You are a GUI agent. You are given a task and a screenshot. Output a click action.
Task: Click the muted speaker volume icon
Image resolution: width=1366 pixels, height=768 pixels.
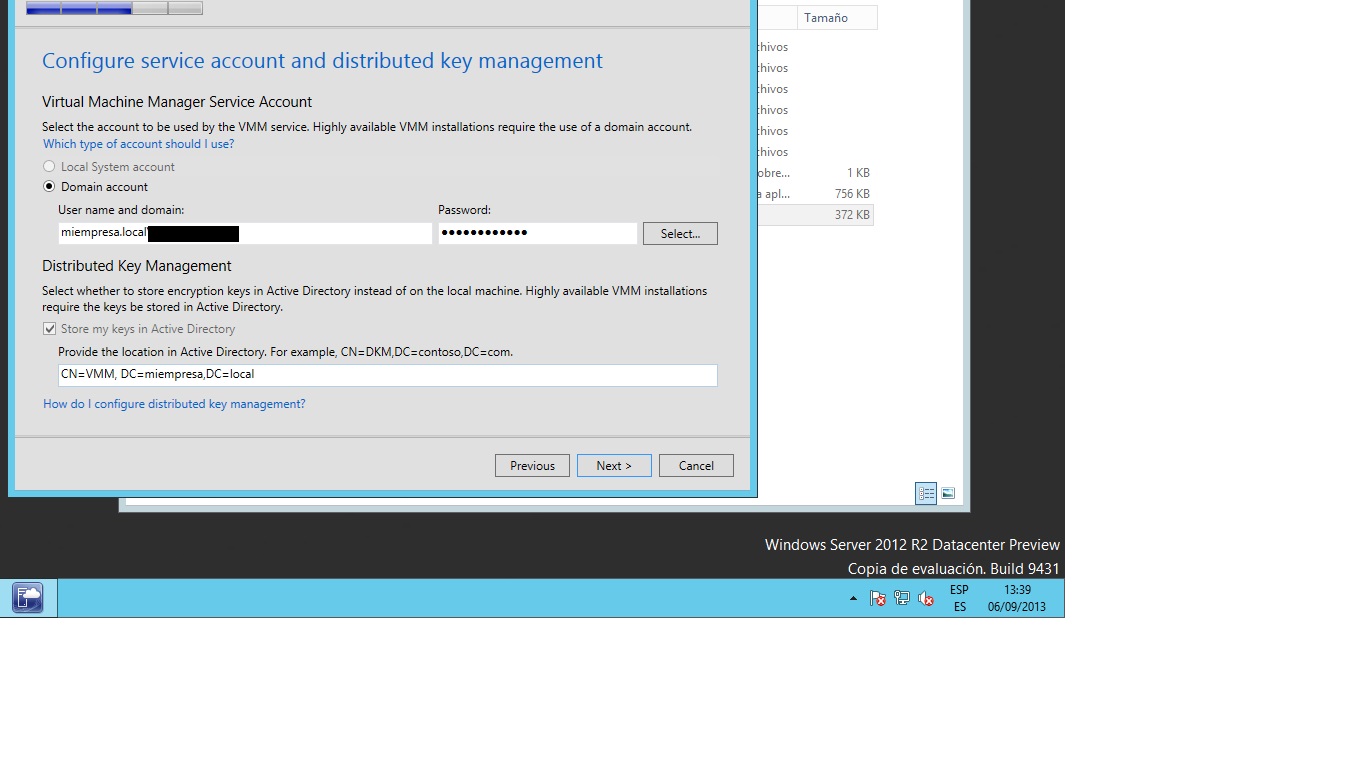click(x=926, y=599)
